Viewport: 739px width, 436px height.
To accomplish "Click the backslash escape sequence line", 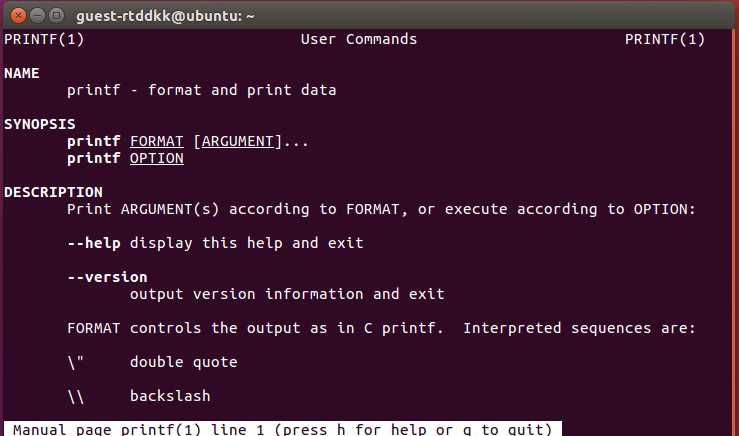I will 139,396.
